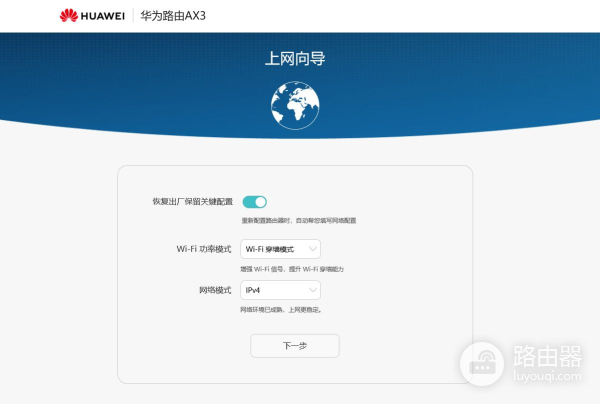Open the Wi-Fi 功率模式 dropdown

point(280,249)
